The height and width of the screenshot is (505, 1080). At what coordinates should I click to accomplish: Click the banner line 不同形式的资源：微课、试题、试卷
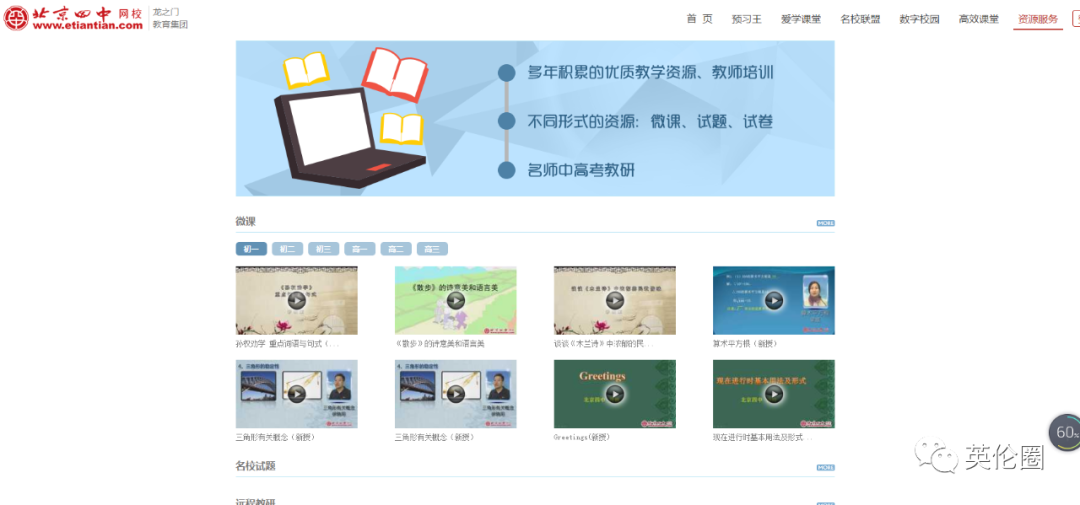[650, 122]
